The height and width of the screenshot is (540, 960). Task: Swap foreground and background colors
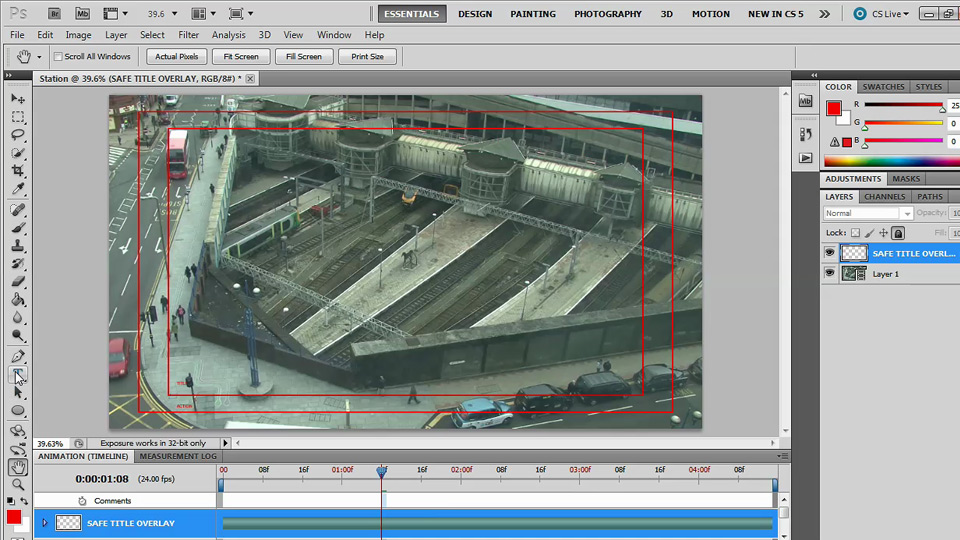tap(24, 501)
